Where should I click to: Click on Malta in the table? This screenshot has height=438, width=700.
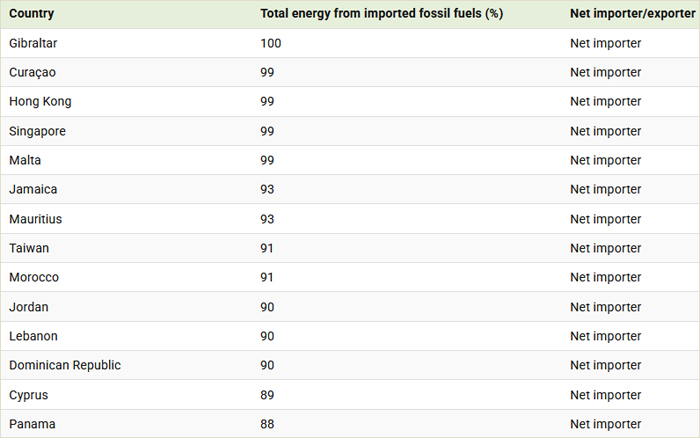pyautogui.click(x=25, y=160)
